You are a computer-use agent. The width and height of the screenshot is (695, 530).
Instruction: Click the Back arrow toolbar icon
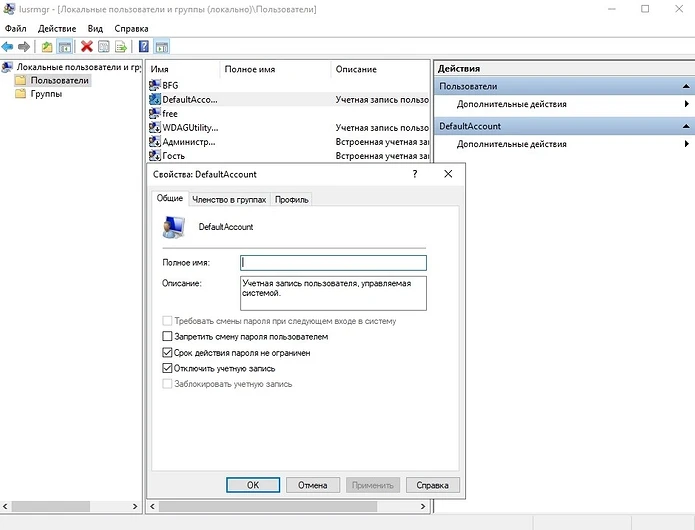(x=8, y=47)
